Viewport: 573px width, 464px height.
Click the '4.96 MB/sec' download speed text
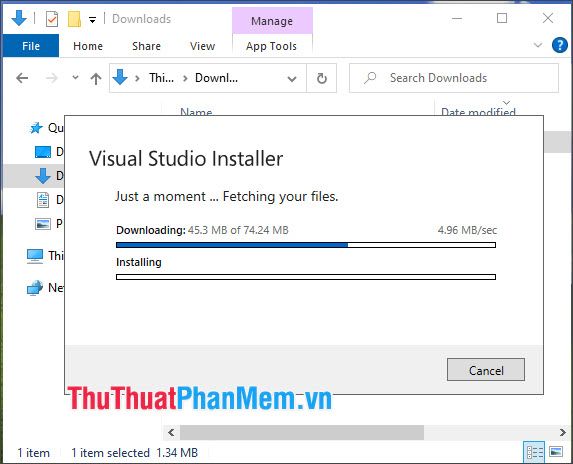click(467, 230)
